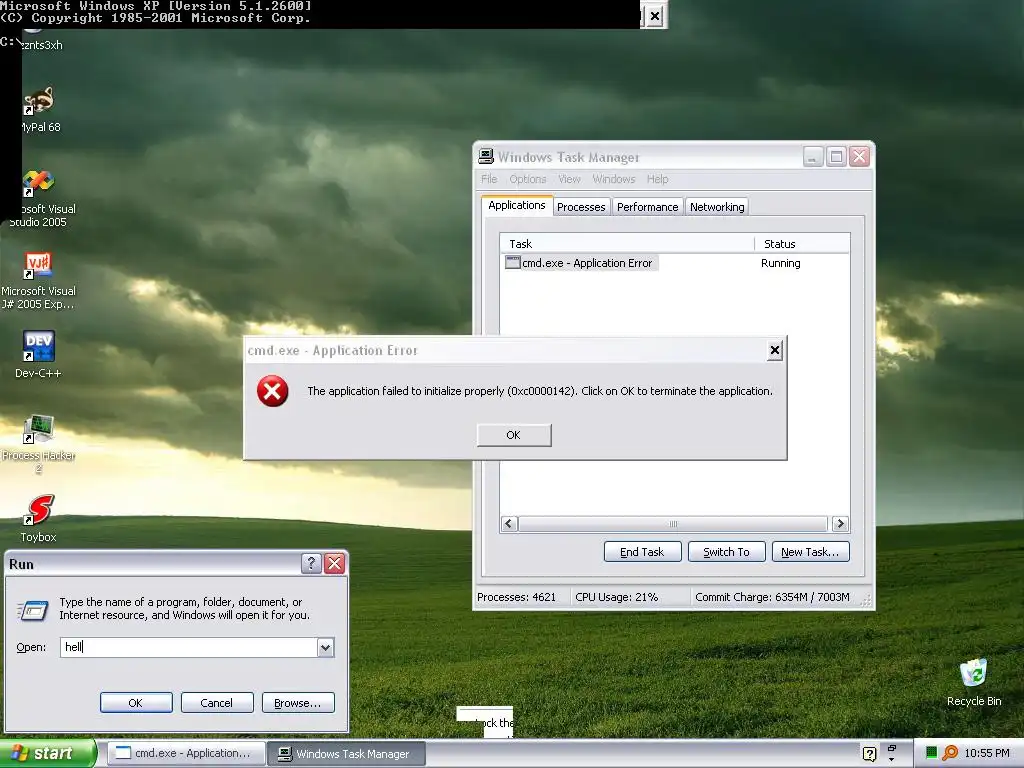This screenshot has height=768, width=1024.
Task: Click Cancel in the Run dialog
Action: (x=217, y=703)
